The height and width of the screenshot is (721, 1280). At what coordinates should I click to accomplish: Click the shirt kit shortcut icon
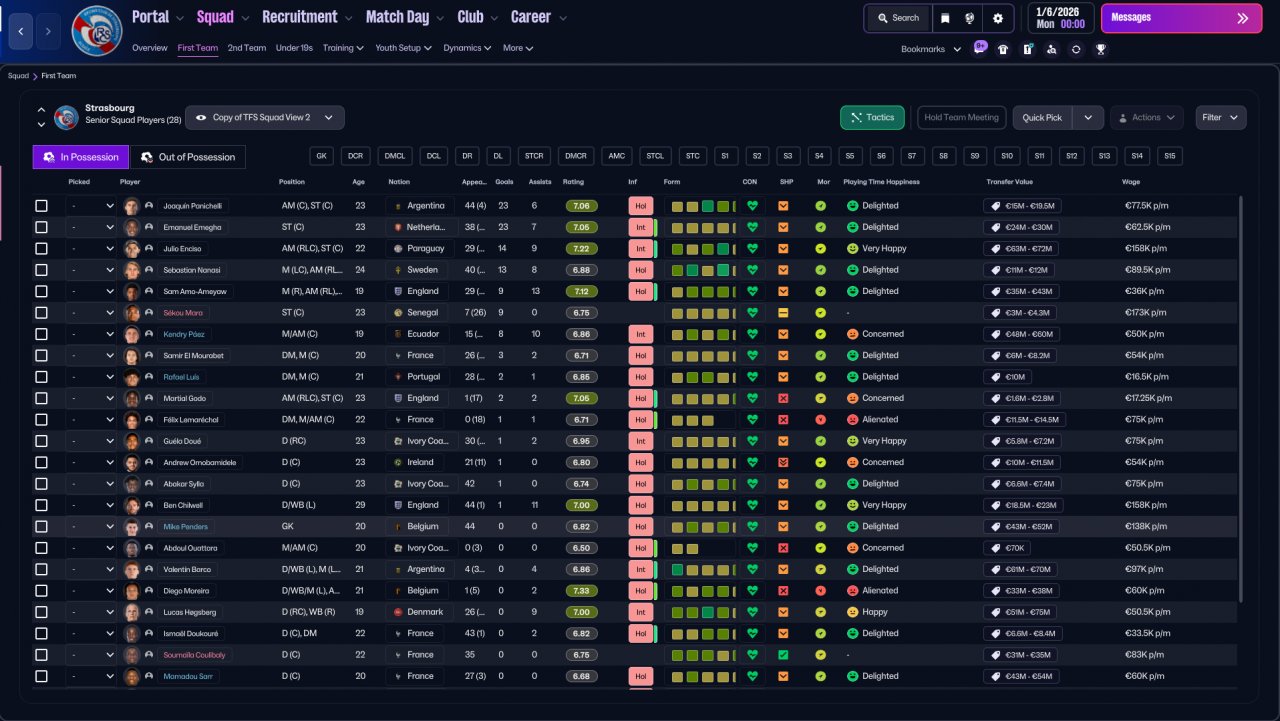click(x=1003, y=48)
